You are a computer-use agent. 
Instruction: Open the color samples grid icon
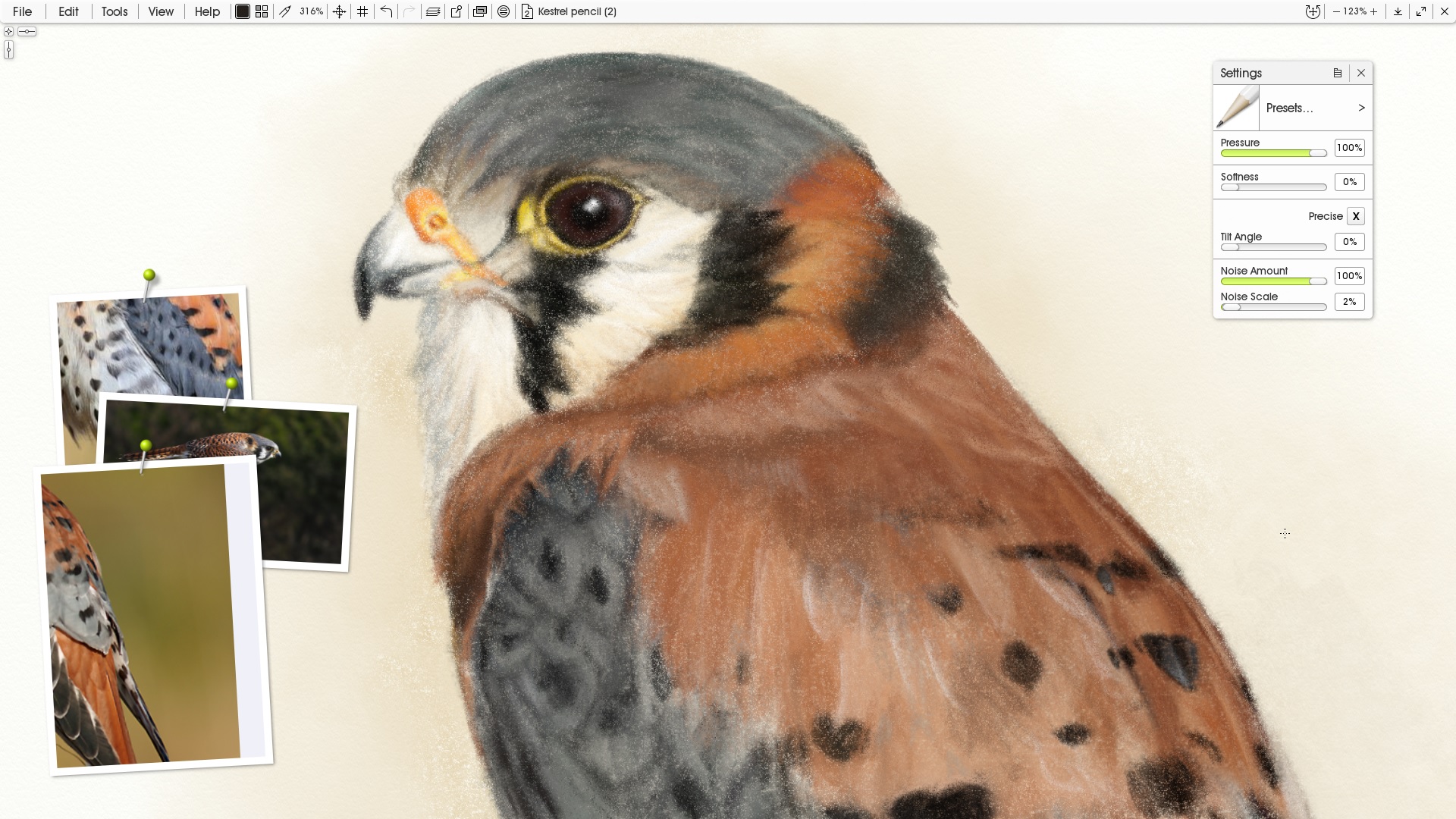click(262, 11)
